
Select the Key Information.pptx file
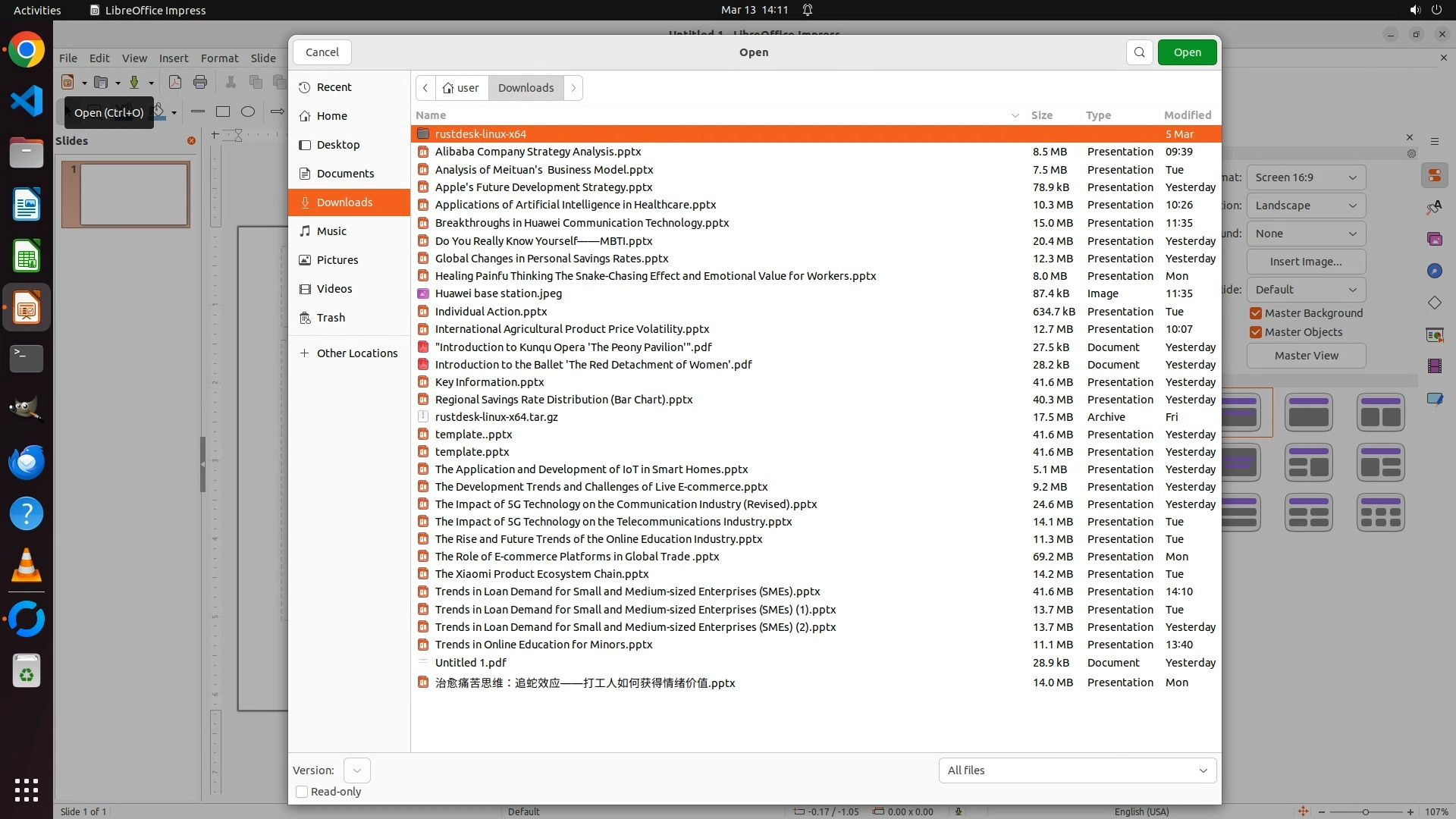pyautogui.click(x=489, y=382)
